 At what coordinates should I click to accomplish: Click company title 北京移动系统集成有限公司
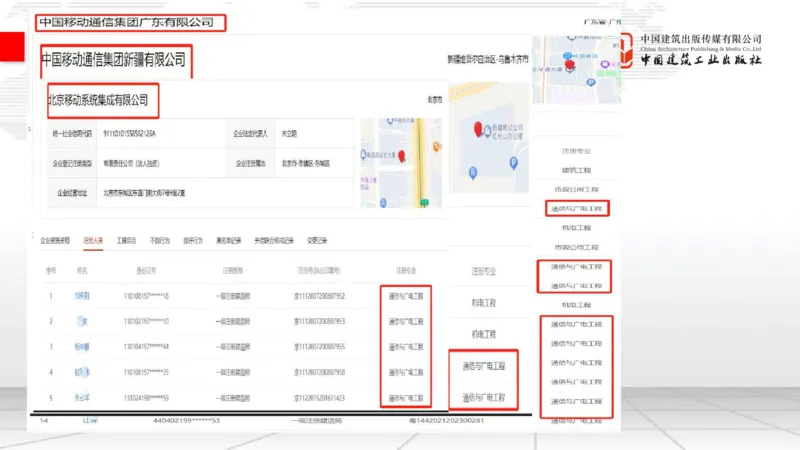(x=98, y=100)
